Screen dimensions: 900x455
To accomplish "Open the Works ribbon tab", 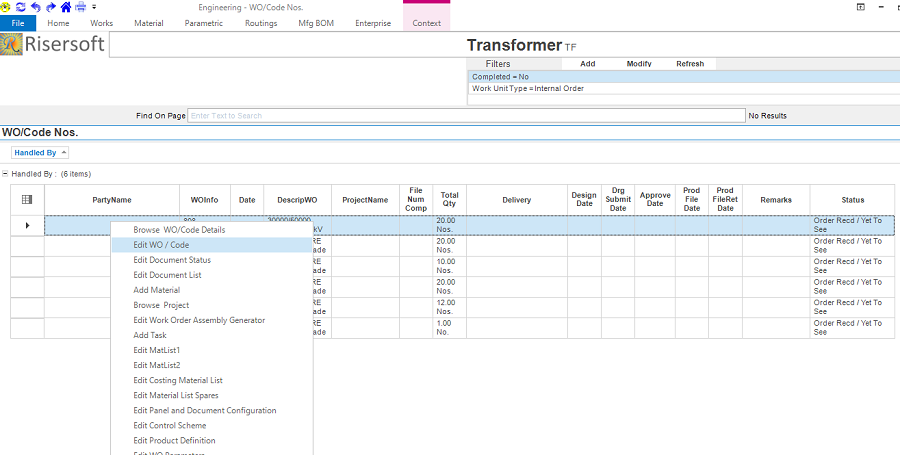I will (x=102, y=24).
